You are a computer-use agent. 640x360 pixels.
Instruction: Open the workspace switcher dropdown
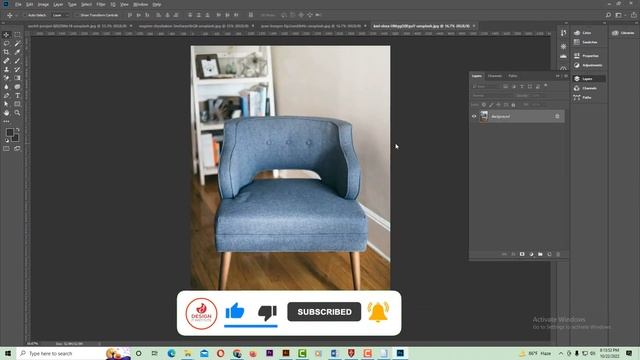pyautogui.click(x=619, y=15)
